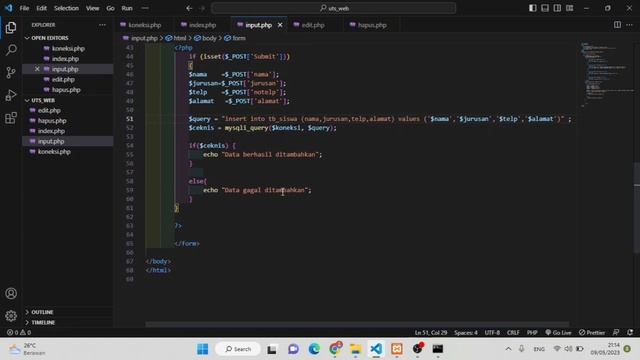Open the Run menu
The width and height of the screenshot is (640, 360).
pos(127,8)
